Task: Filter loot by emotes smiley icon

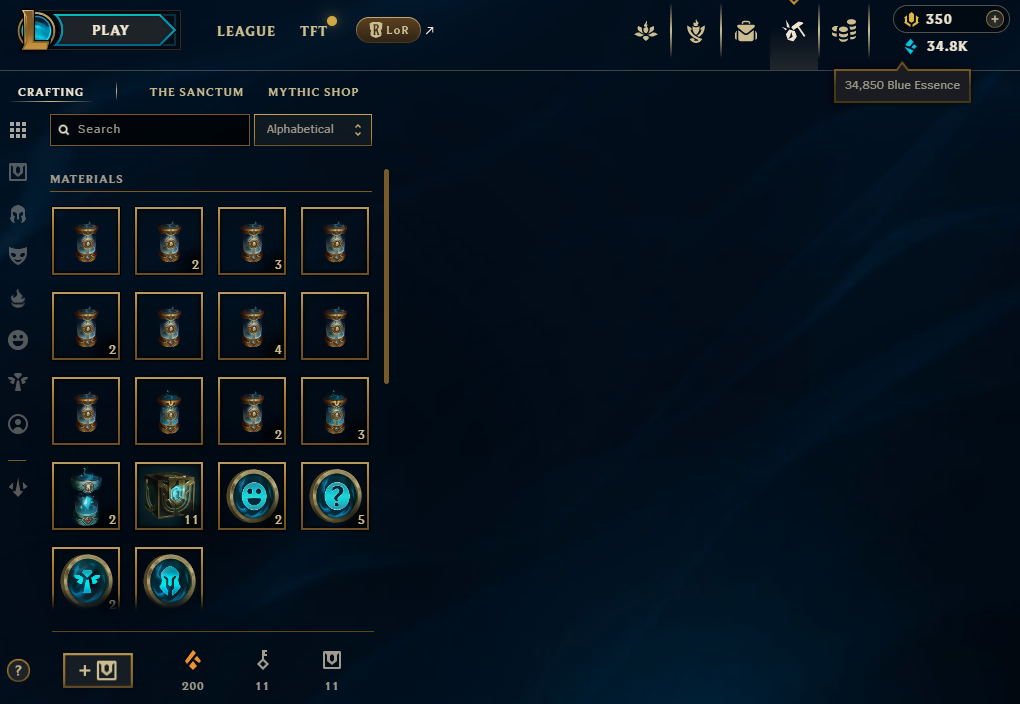Action: (x=18, y=340)
